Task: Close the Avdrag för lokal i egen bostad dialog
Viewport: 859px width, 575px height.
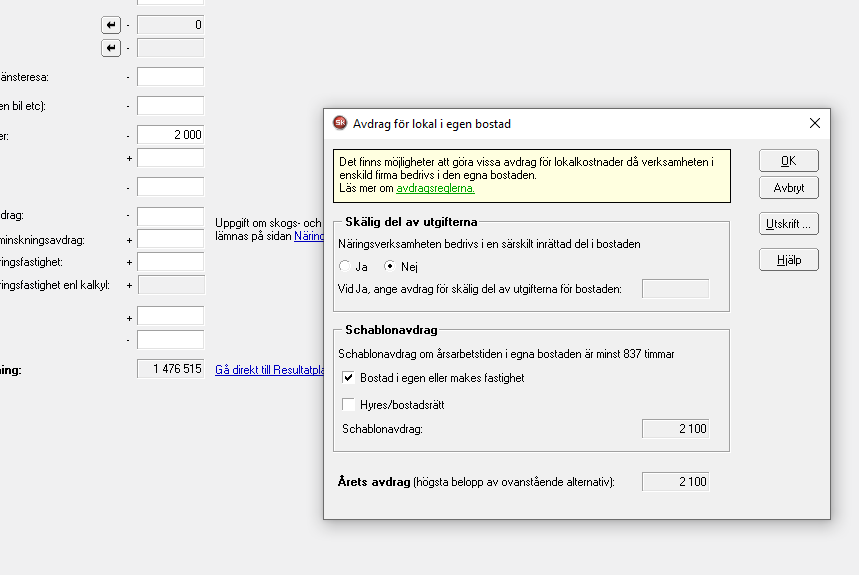Action: tap(814, 124)
